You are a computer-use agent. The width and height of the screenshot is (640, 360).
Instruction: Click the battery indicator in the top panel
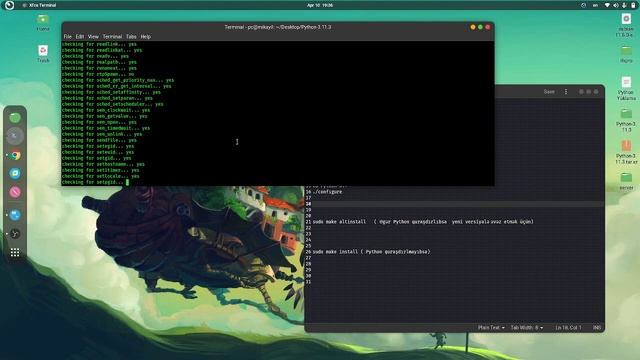pos(633,5)
